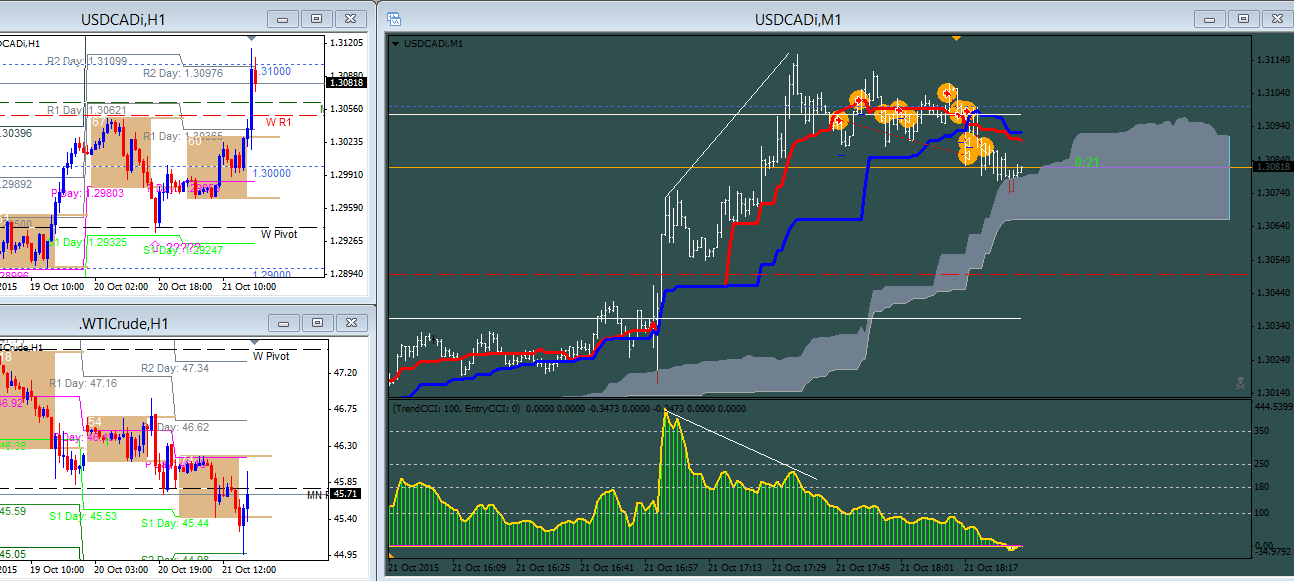Open the USDCADi,M1 one-click trading arrow
The height and width of the screenshot is (581, 1294).
[x=395, y=43]
